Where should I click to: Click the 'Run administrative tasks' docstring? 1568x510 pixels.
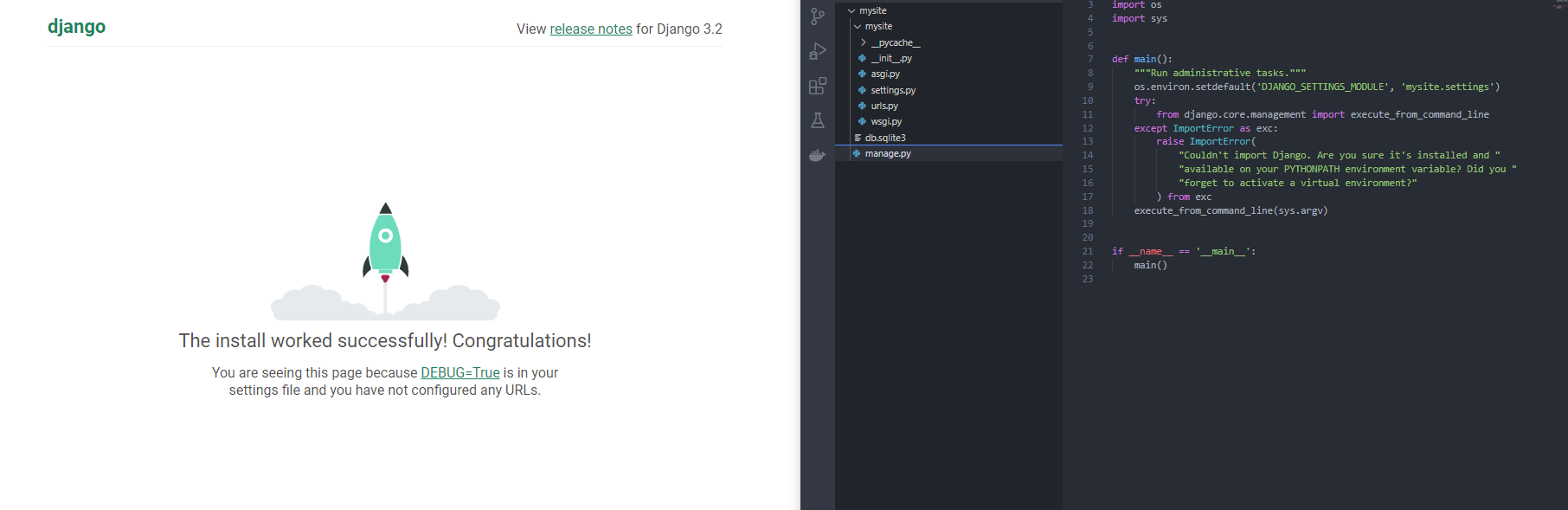click(1220, 73)
